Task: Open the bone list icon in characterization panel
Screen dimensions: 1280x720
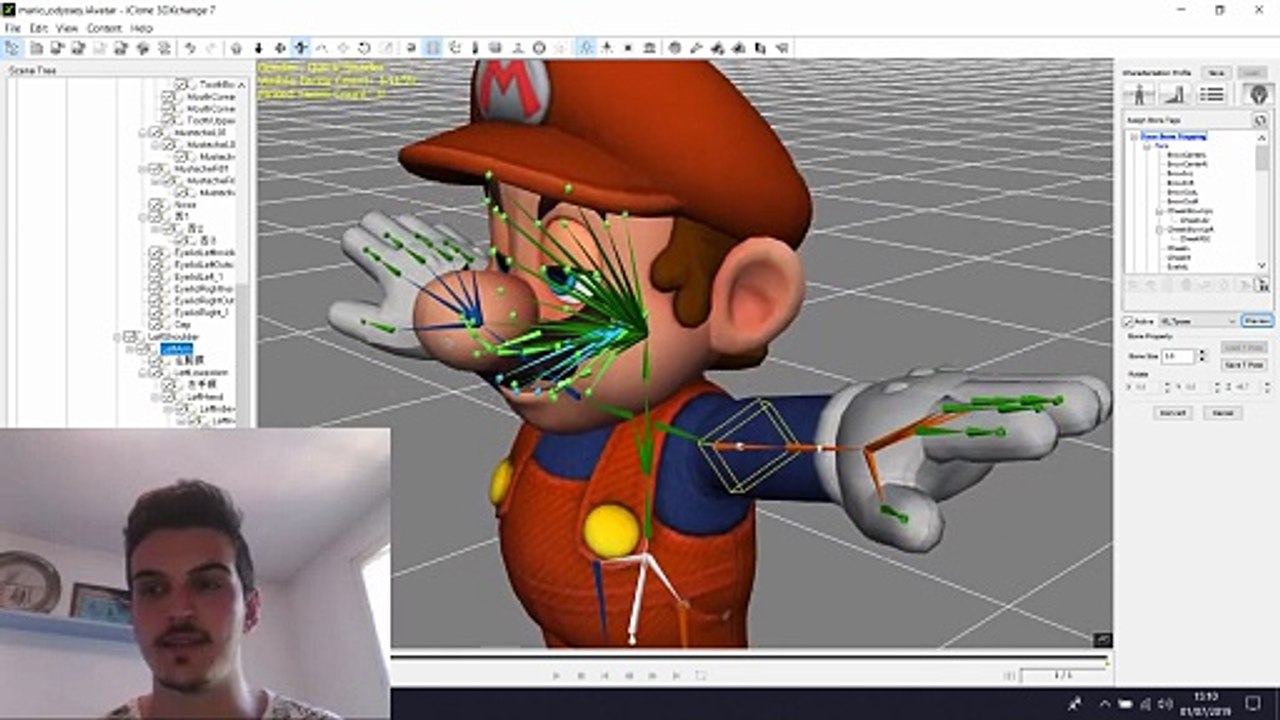Action: pos(1211,93)
